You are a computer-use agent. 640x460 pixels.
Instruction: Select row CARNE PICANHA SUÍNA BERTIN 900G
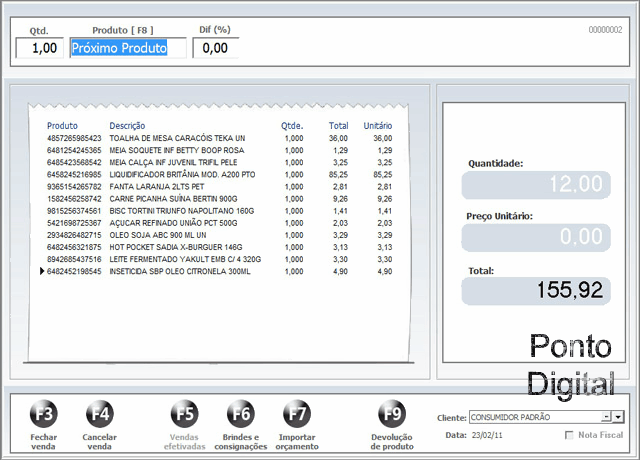220,199
